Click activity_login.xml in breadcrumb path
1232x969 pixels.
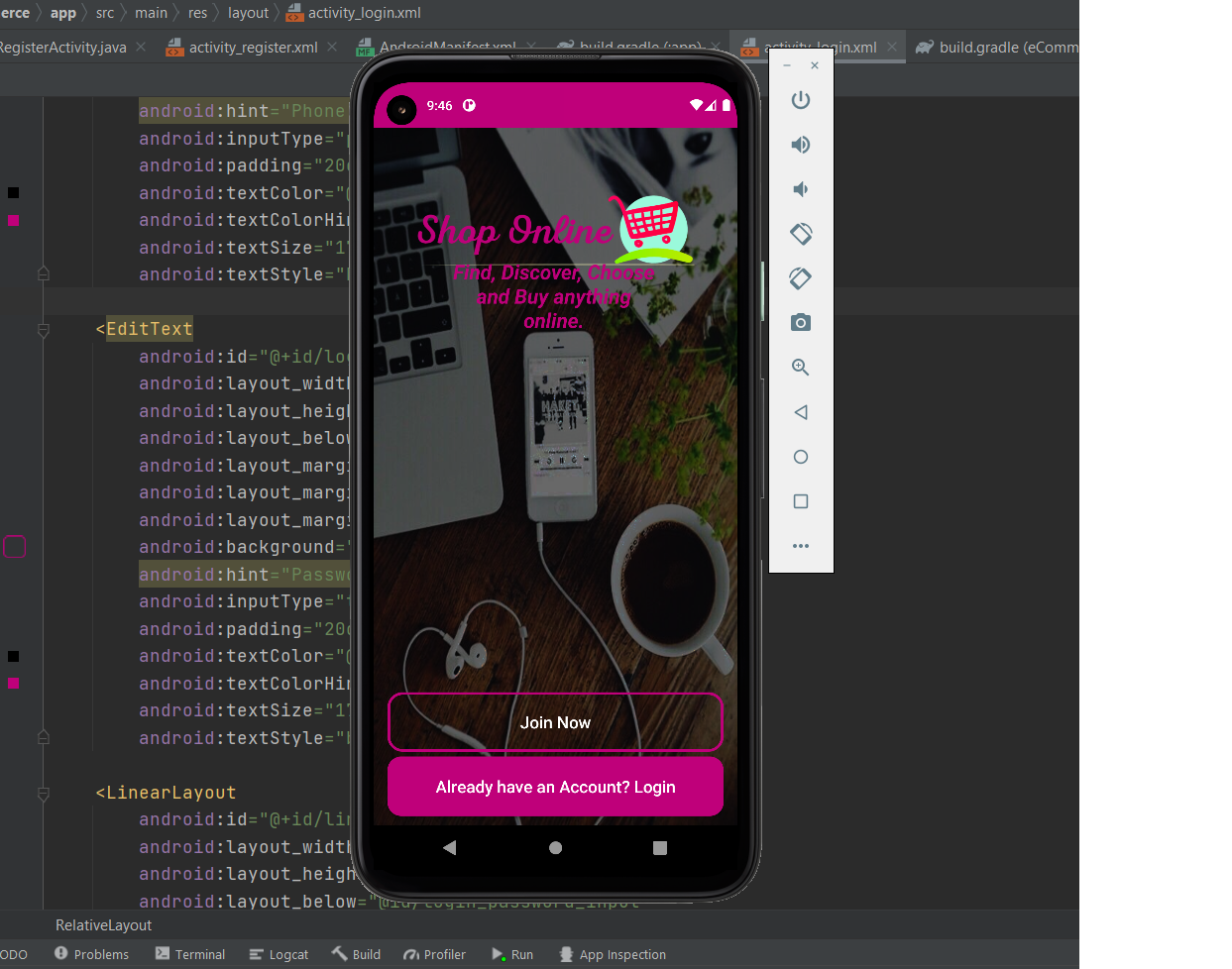pyautogui.click(x=354, y=13)
